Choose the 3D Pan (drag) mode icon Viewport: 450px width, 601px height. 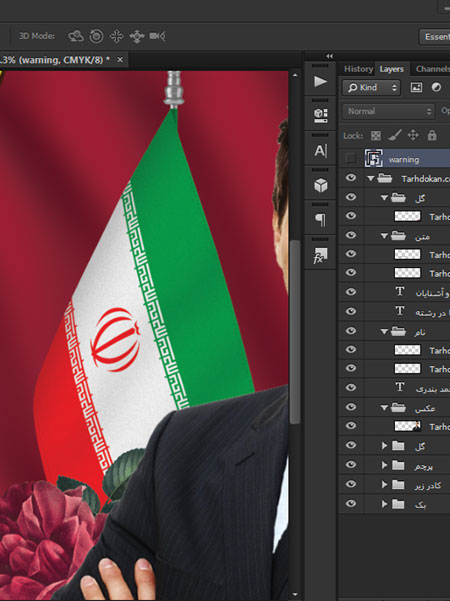[117, 36]
